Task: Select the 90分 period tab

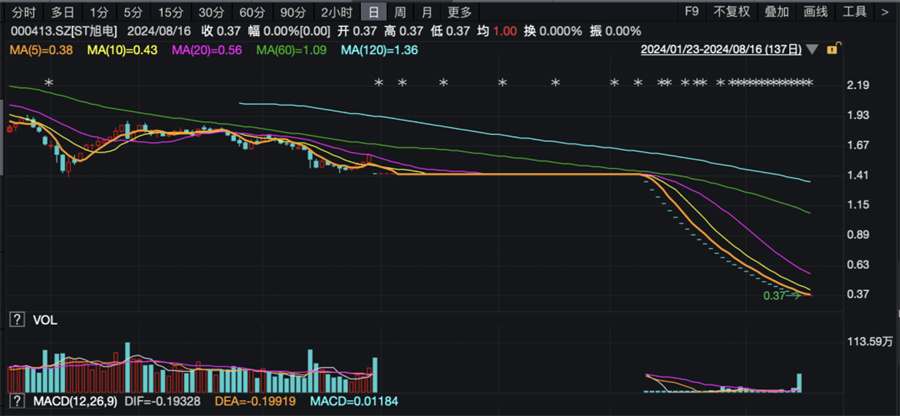Action: 292,11
